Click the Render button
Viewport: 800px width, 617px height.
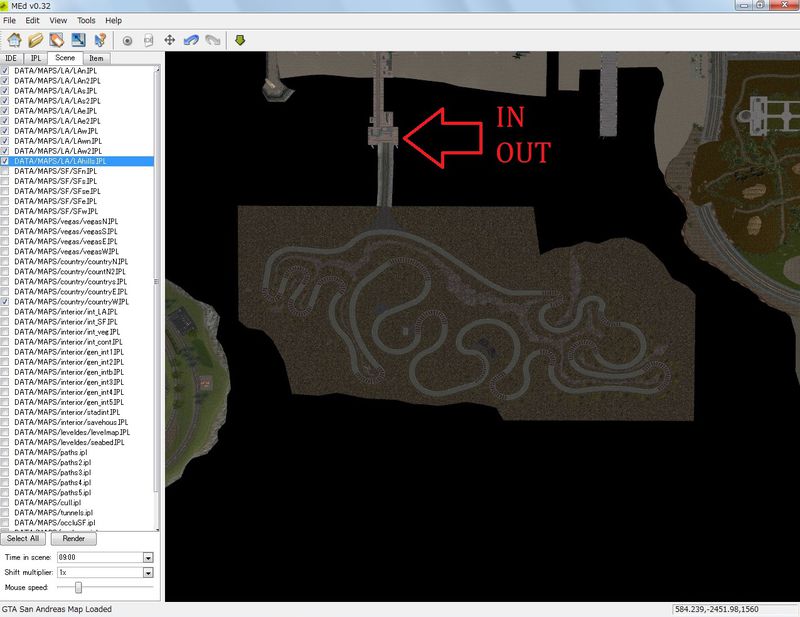point(73,538)
